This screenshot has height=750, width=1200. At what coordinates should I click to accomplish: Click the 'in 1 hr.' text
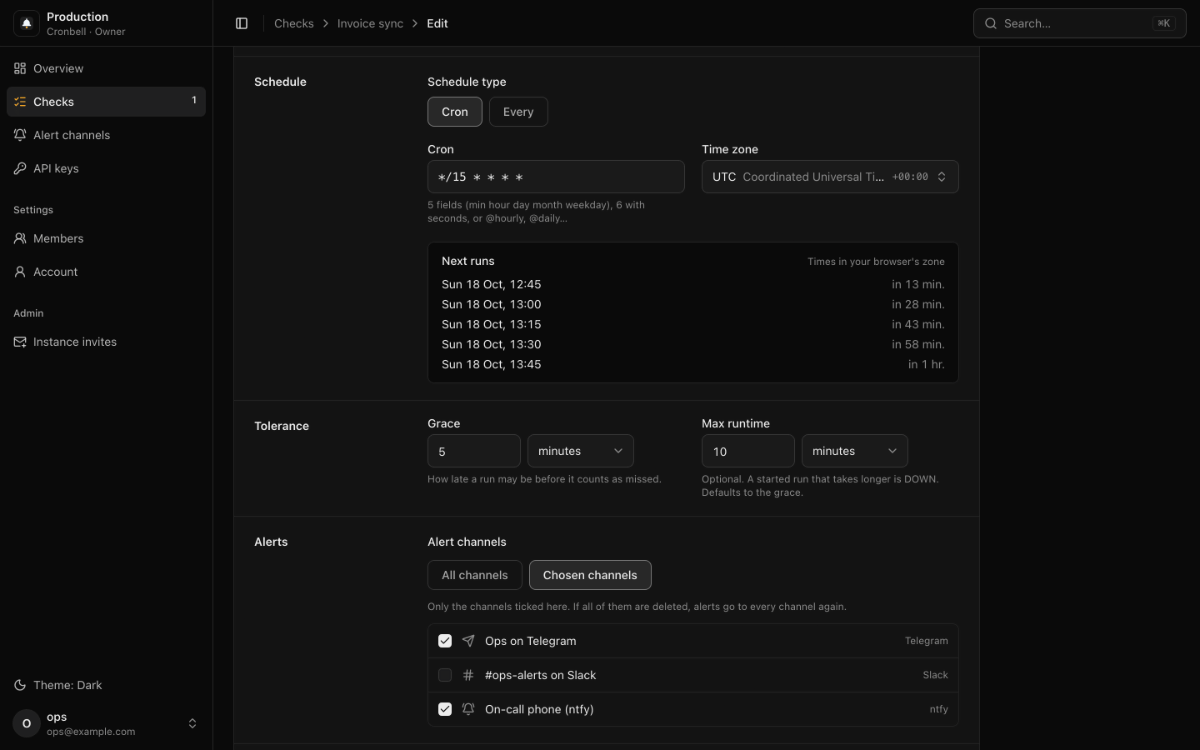[x=926, y=364]
